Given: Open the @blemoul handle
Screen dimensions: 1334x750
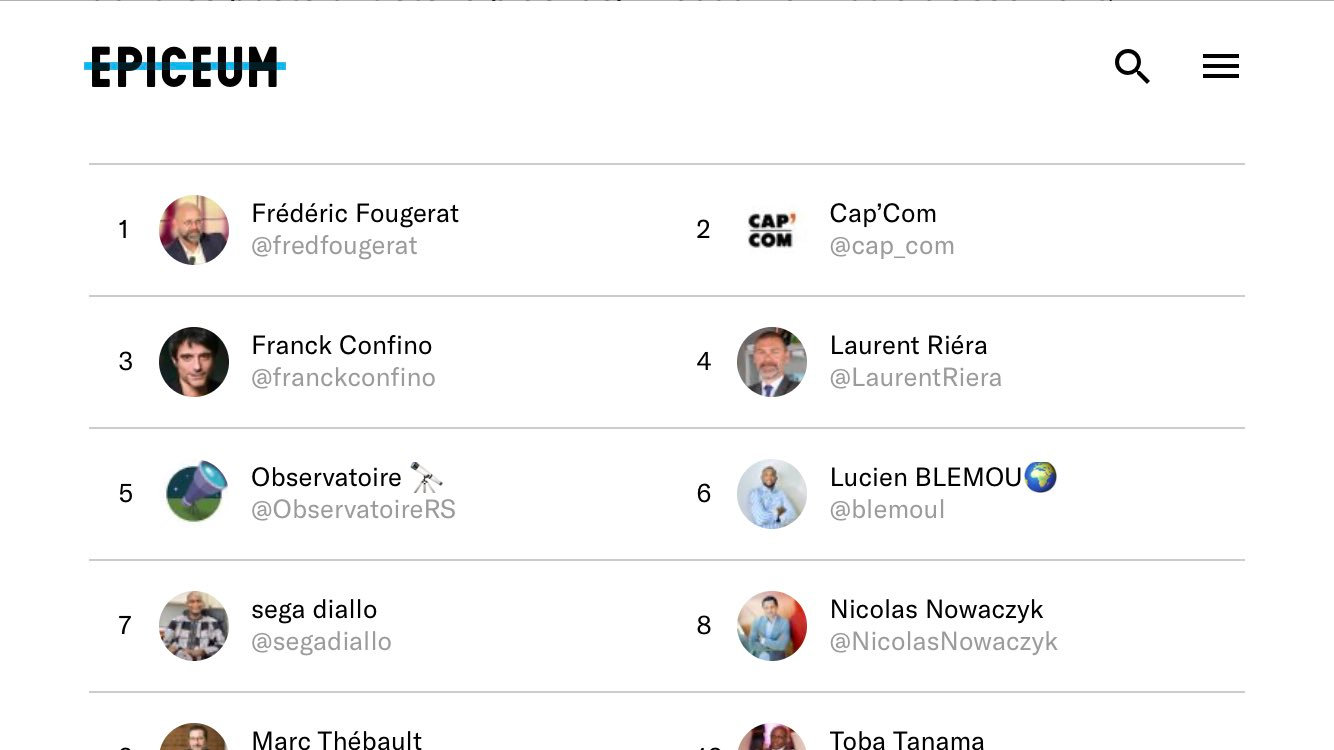Looking at the screenshot, I should point(887,510).
